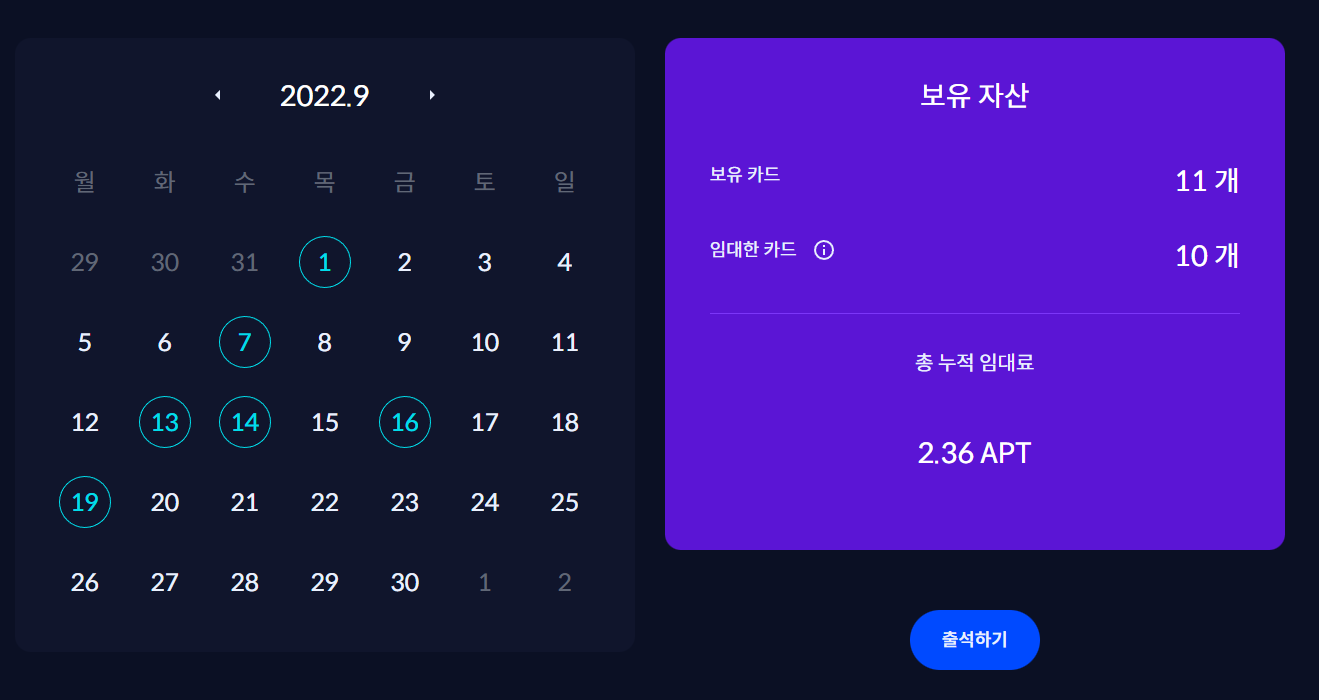1319x700 pixels.
Task: Select greyed-out date 2 of next month
Action: (565, 582)
